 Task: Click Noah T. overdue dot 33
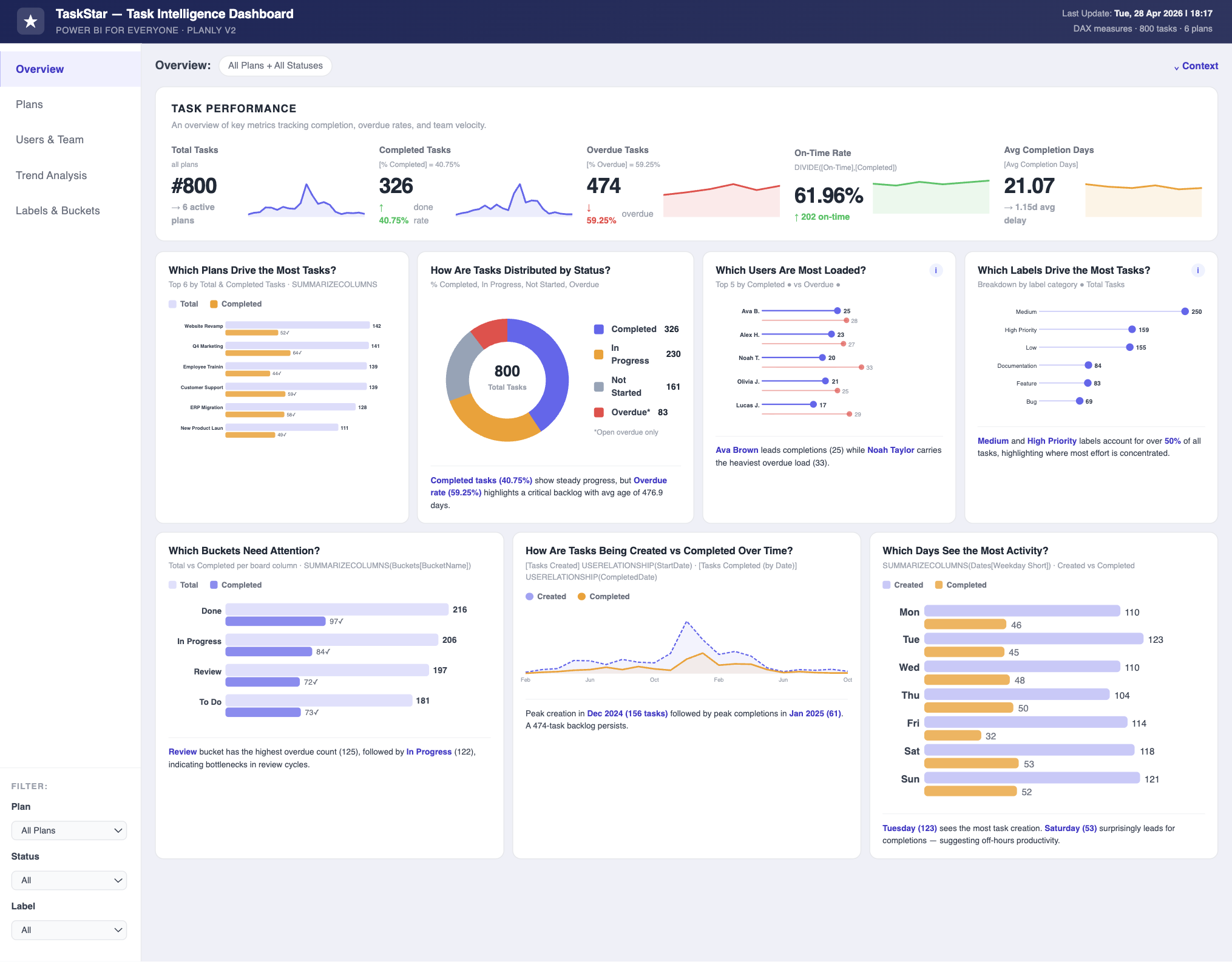[861, 367]
